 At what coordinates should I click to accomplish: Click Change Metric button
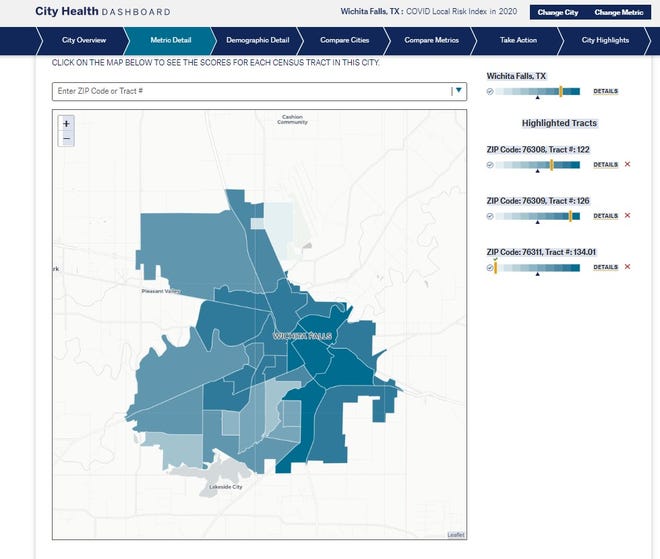click(x=619, y=12)
